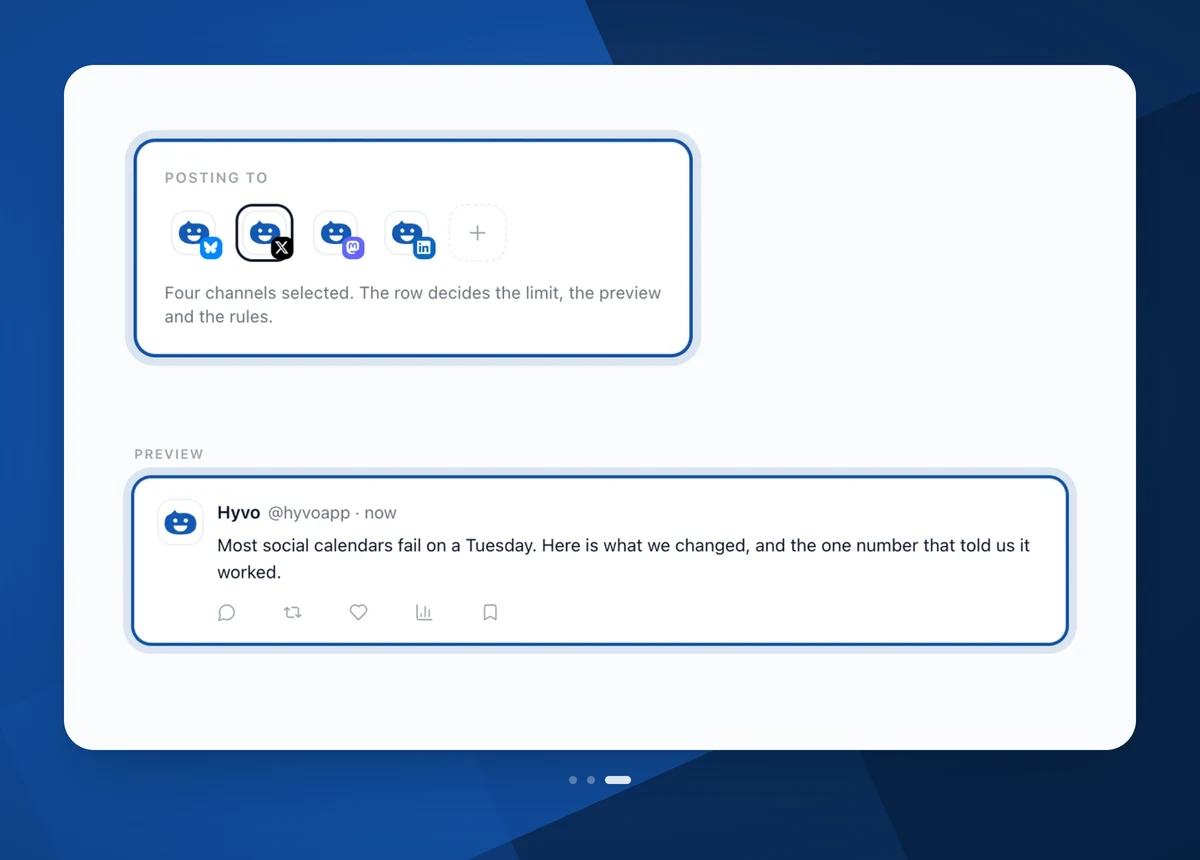Open the analytics bar chart icon

coord(424,612)
